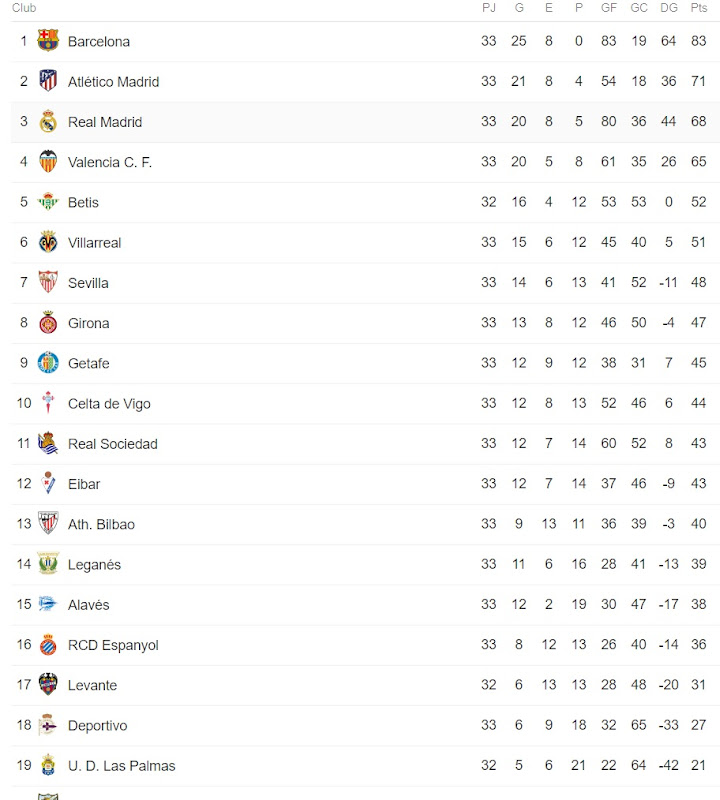Click the Barcelona club crest icon
The height and width of the screenshot is (800, 720).
(x=48, y=41)
